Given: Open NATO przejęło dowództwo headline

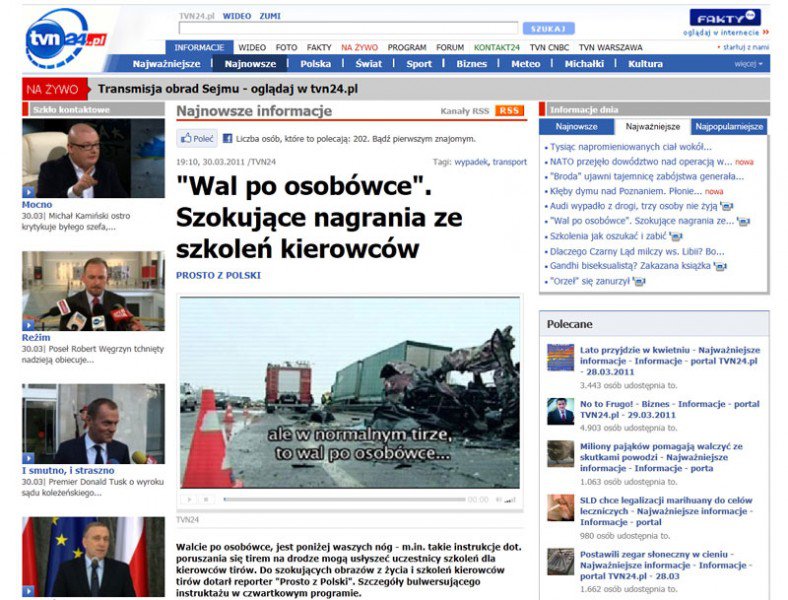Looking at the screenshot, I should tap(641, 162).
